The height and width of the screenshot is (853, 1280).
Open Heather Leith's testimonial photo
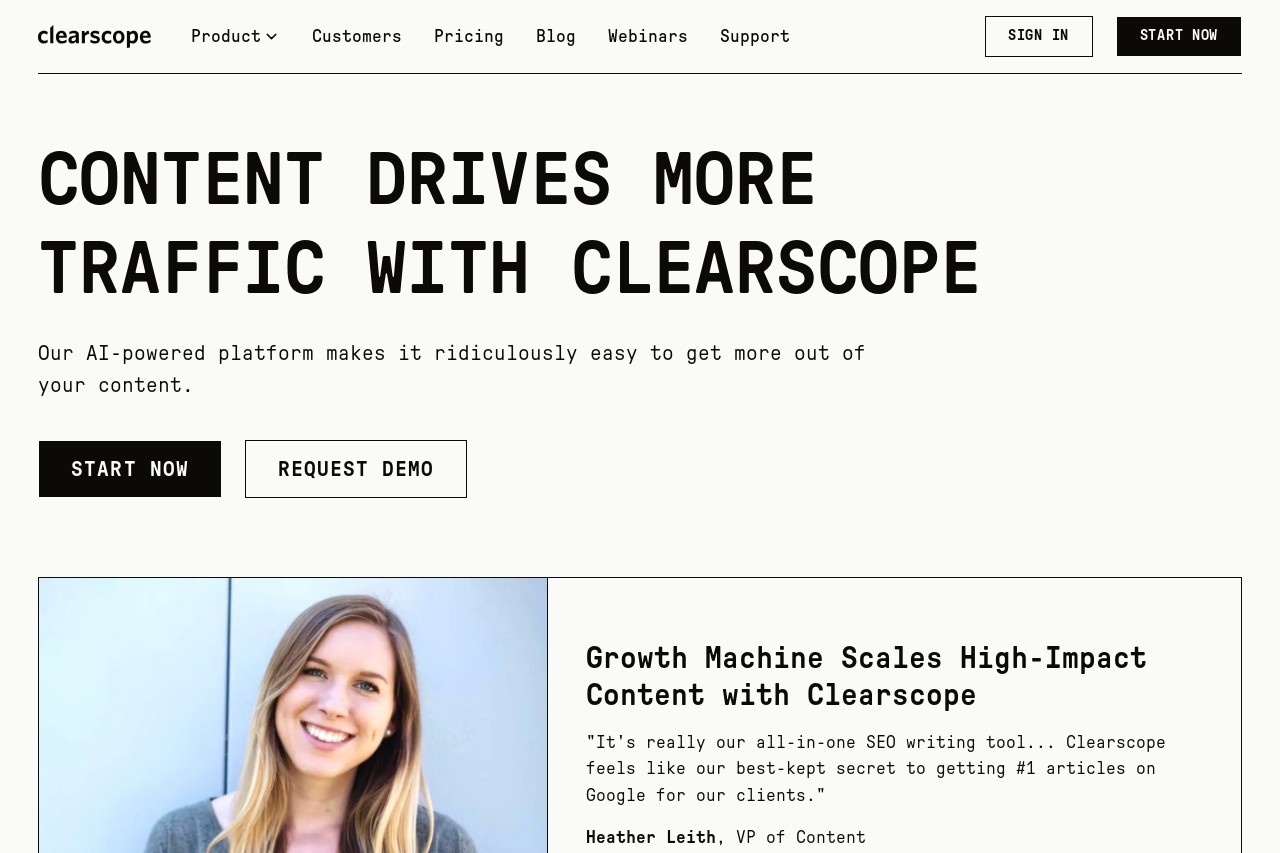click(293, 715)
